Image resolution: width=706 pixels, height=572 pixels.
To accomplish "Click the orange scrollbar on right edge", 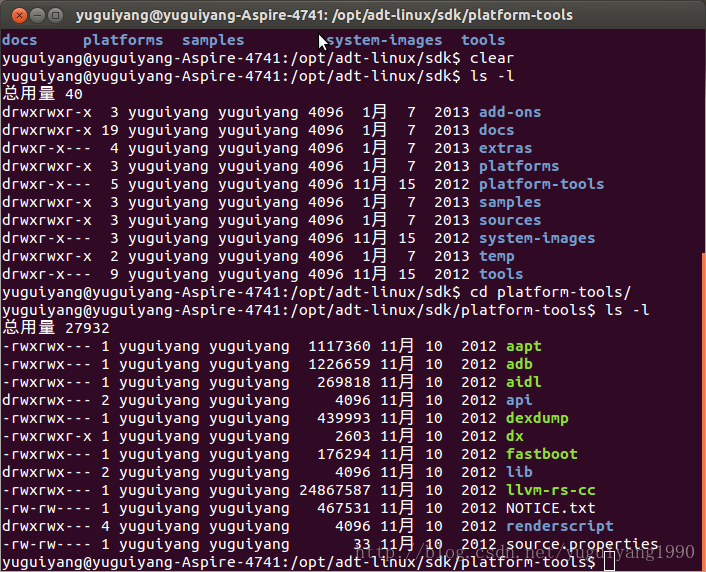I will click(703, 411).
